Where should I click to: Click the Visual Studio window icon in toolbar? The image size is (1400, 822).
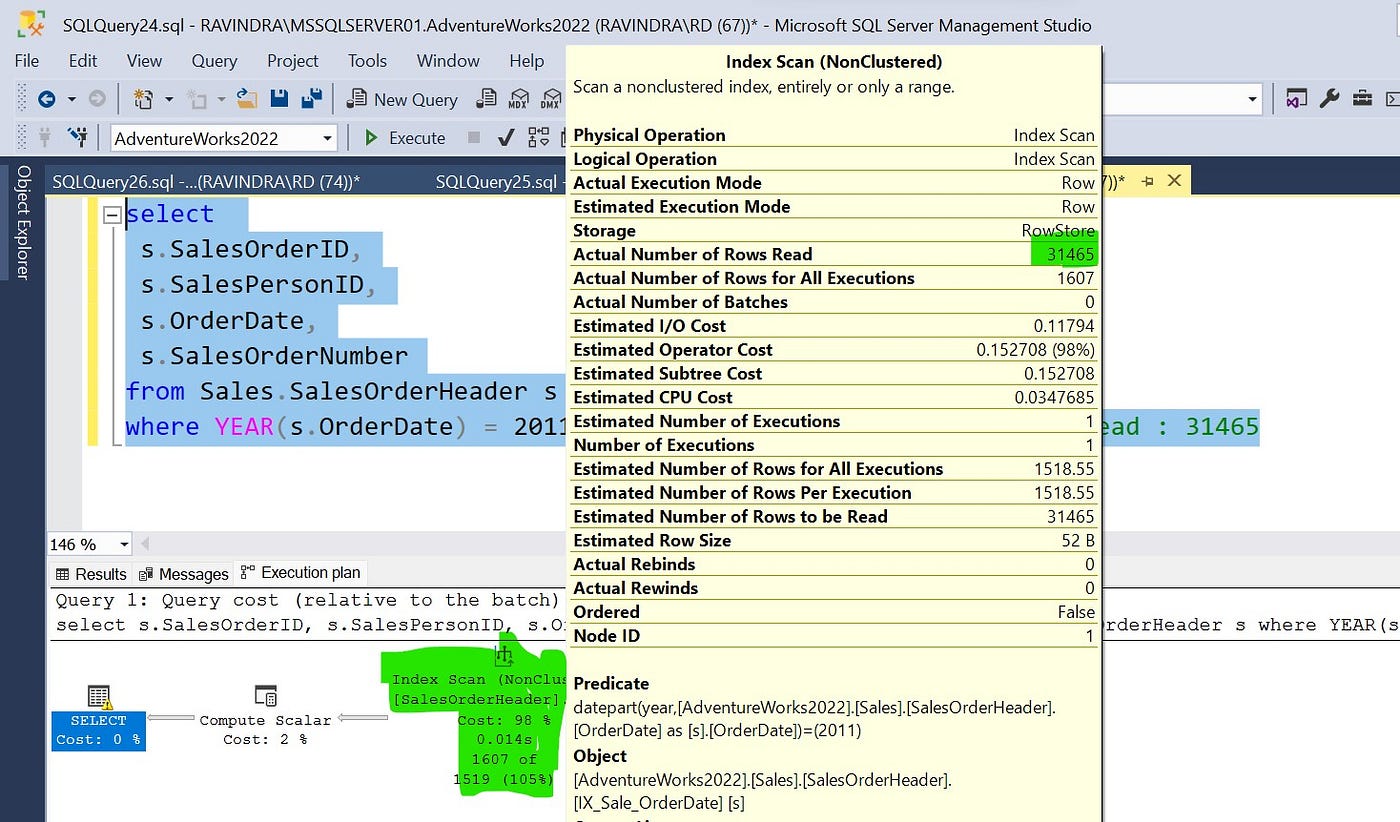[x=1297, y=99]
